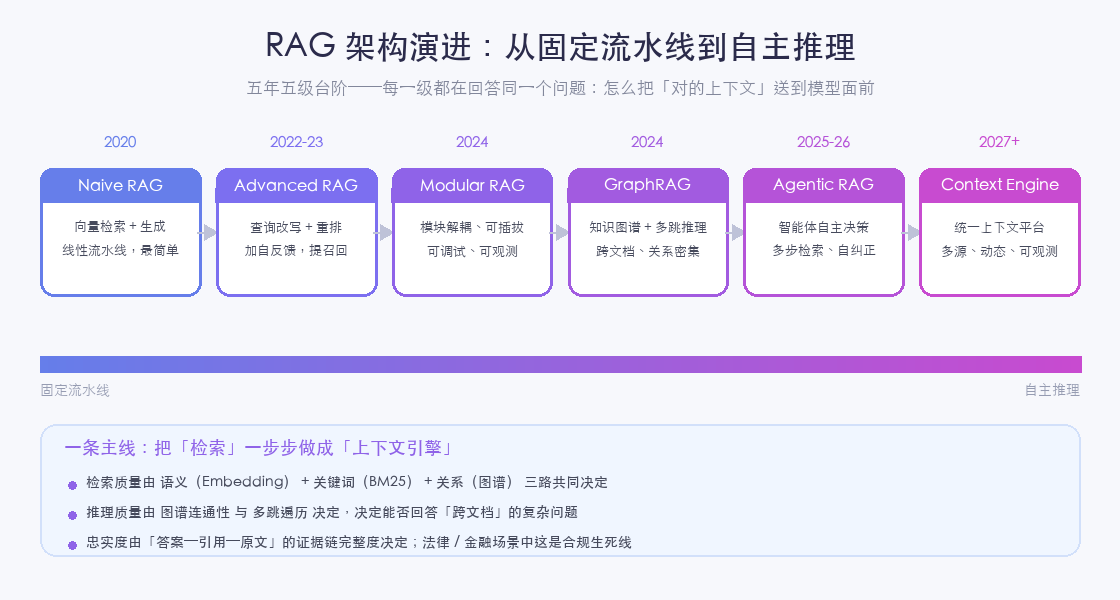
Task: Click the "Agentic RAG" card header
Action: 824,185
